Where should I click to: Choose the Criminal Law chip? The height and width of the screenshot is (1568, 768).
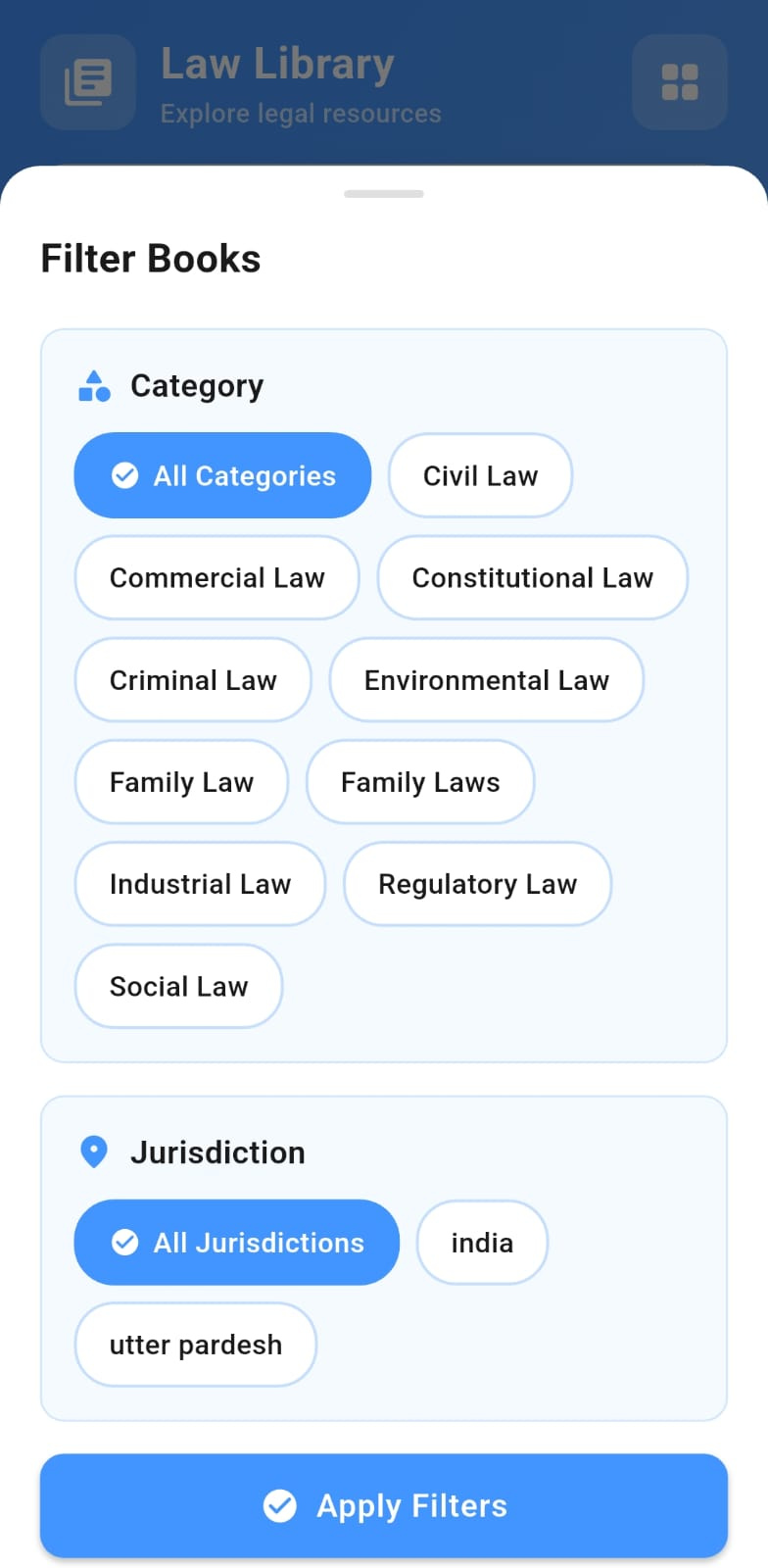tap(193, 680)
